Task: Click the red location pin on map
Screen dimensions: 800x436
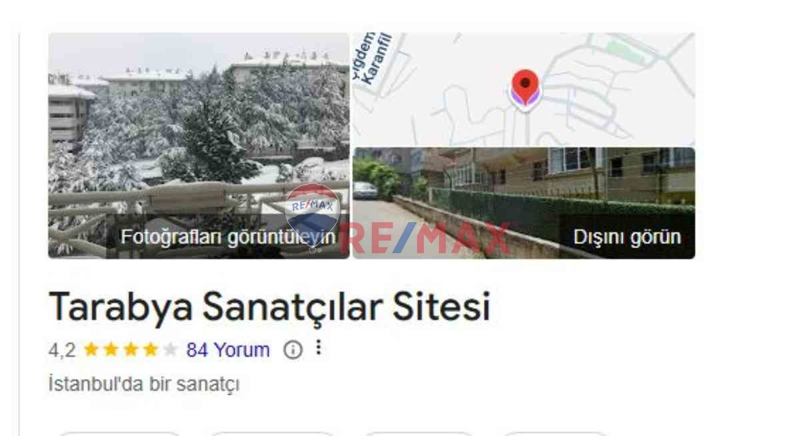Action: 525,88
